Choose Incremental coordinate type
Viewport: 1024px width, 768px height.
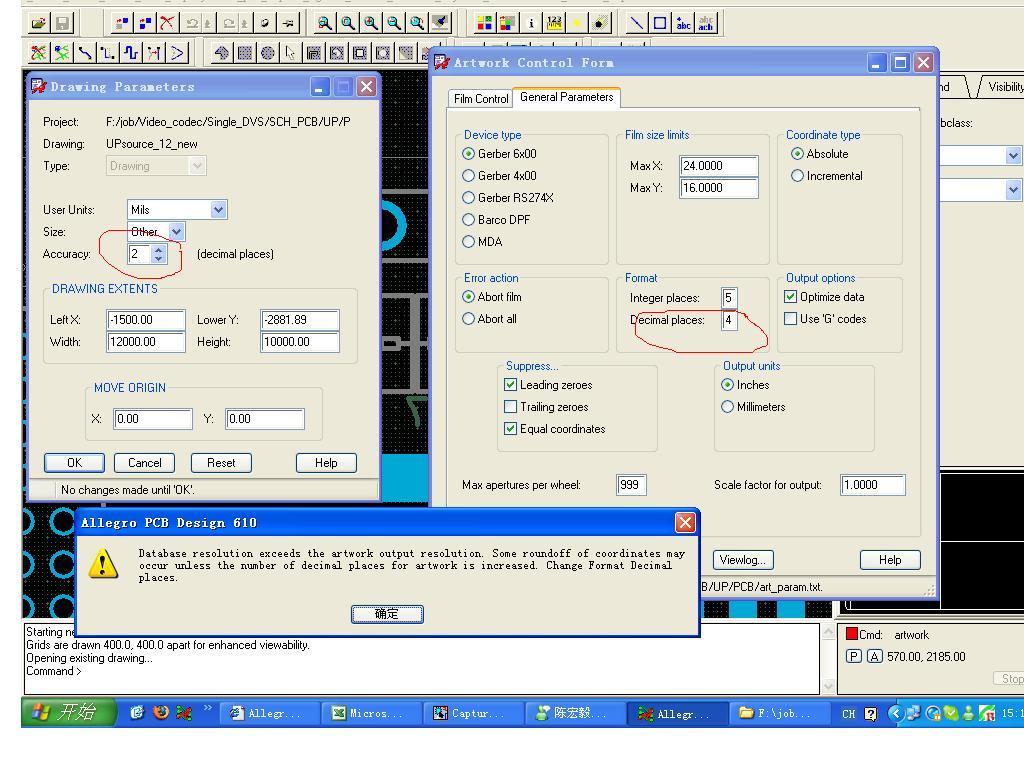827,176
